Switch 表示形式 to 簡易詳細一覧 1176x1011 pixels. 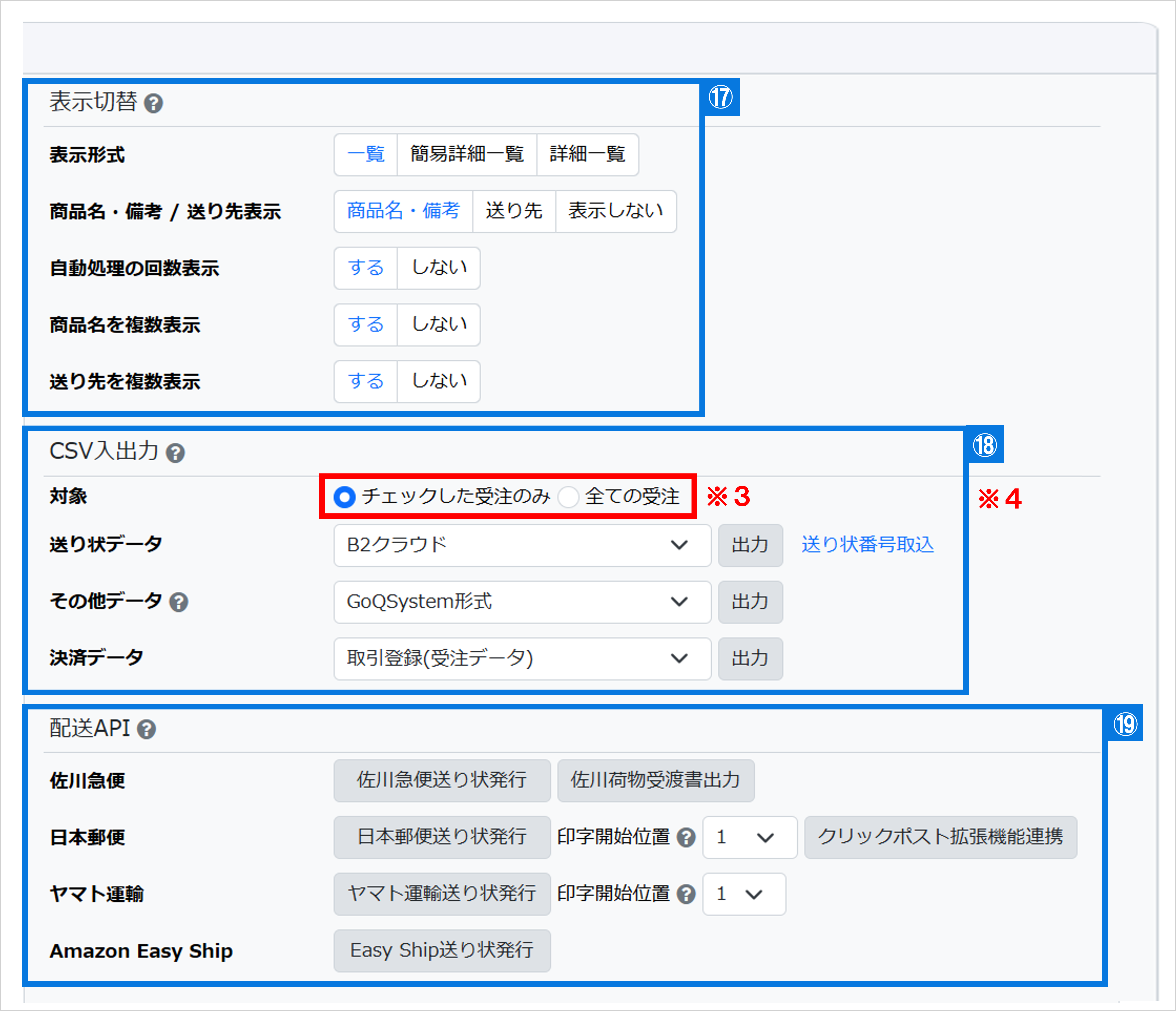point(467,154)
